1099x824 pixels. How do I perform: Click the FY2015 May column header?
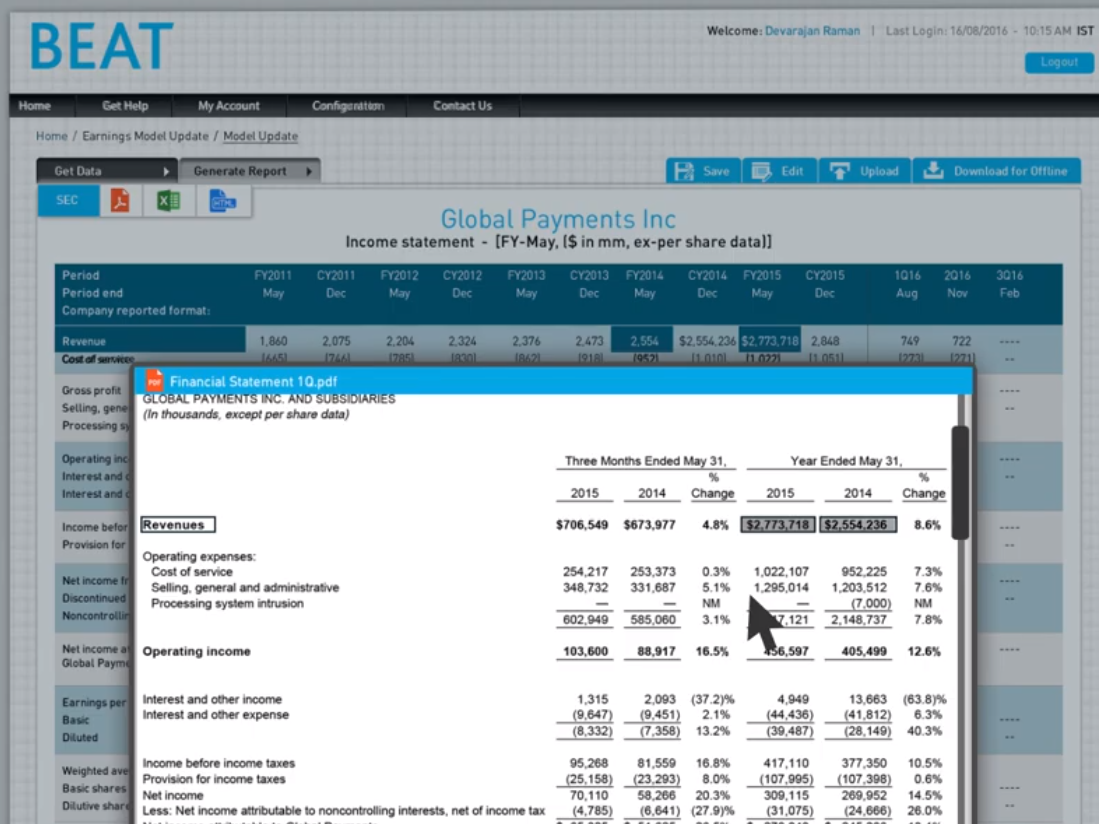coord(762,284)
